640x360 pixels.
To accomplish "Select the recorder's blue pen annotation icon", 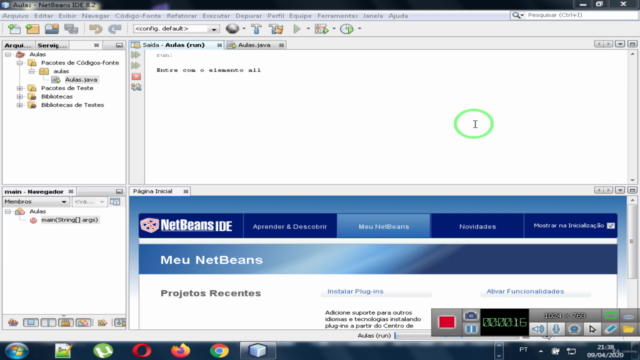I will click(611, 329).
